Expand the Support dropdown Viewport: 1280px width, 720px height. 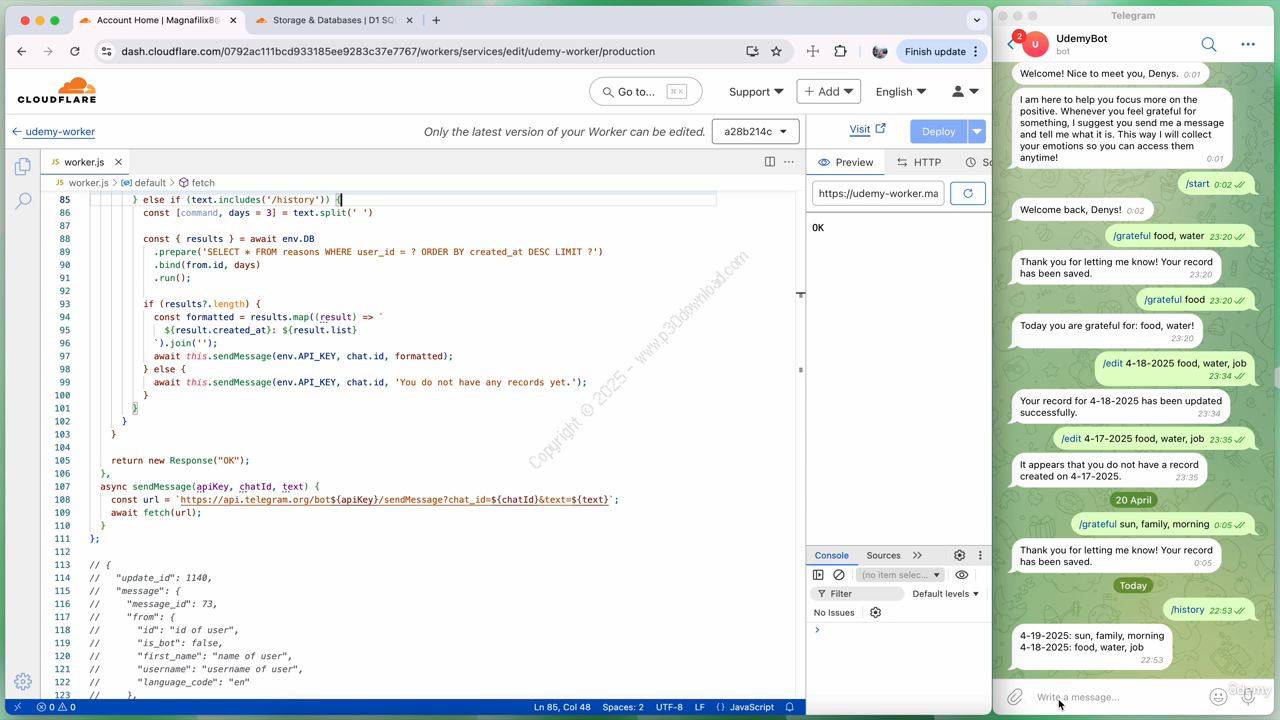click(x=756, y=91)
